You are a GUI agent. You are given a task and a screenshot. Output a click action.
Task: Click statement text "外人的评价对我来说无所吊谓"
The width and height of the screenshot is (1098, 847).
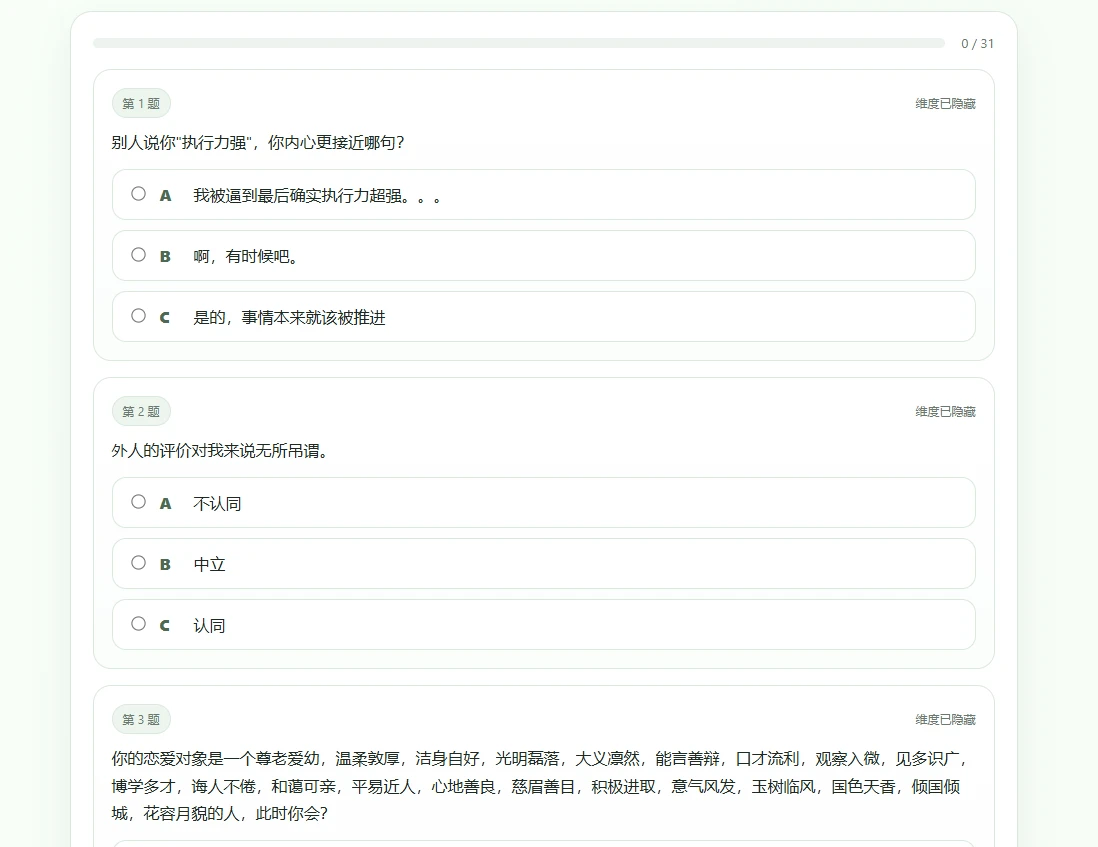[221, 451]
